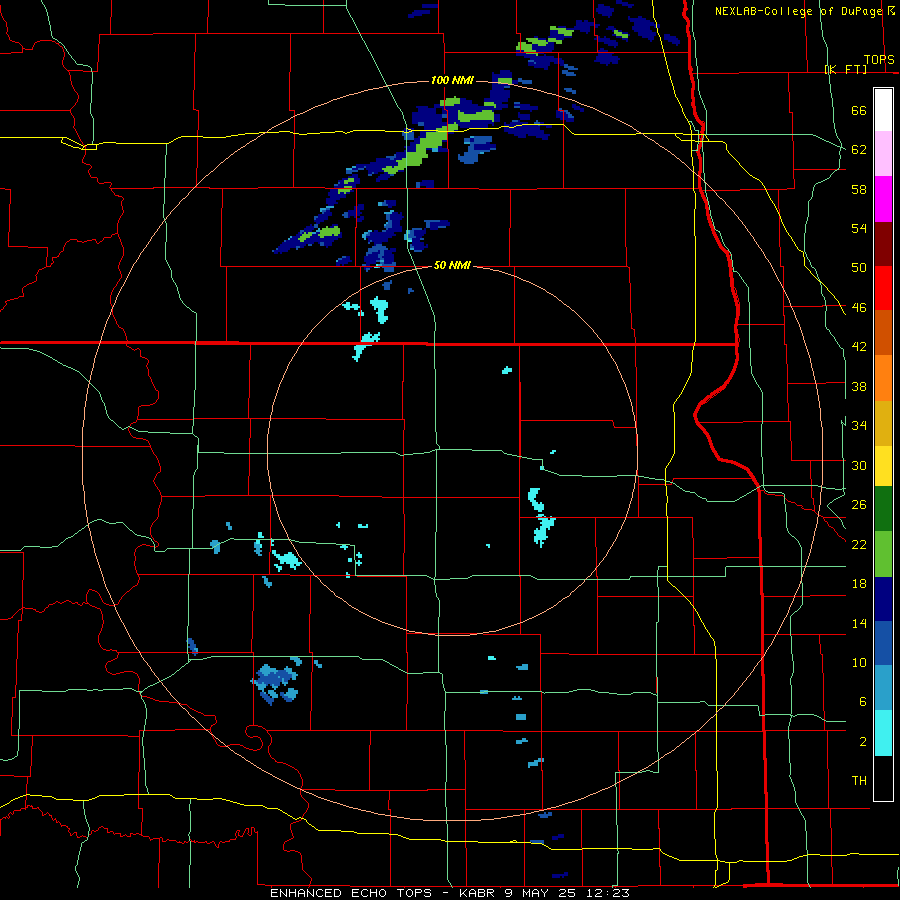900x900 pixels.
Task: Select the yellow legend color segment
Action: click(883, 465)
